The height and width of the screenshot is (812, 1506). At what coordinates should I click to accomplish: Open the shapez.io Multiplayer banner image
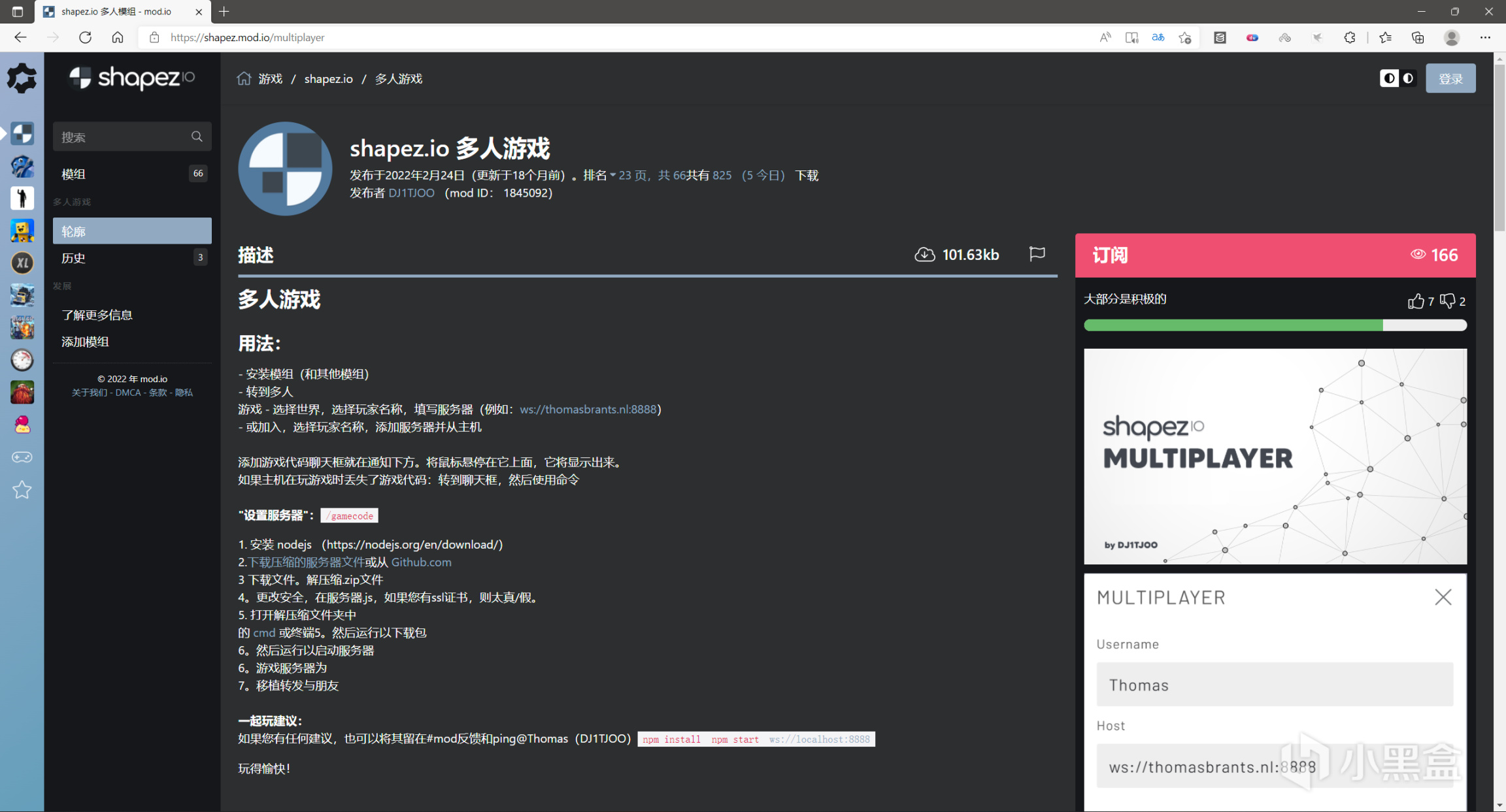(1275, 456)
